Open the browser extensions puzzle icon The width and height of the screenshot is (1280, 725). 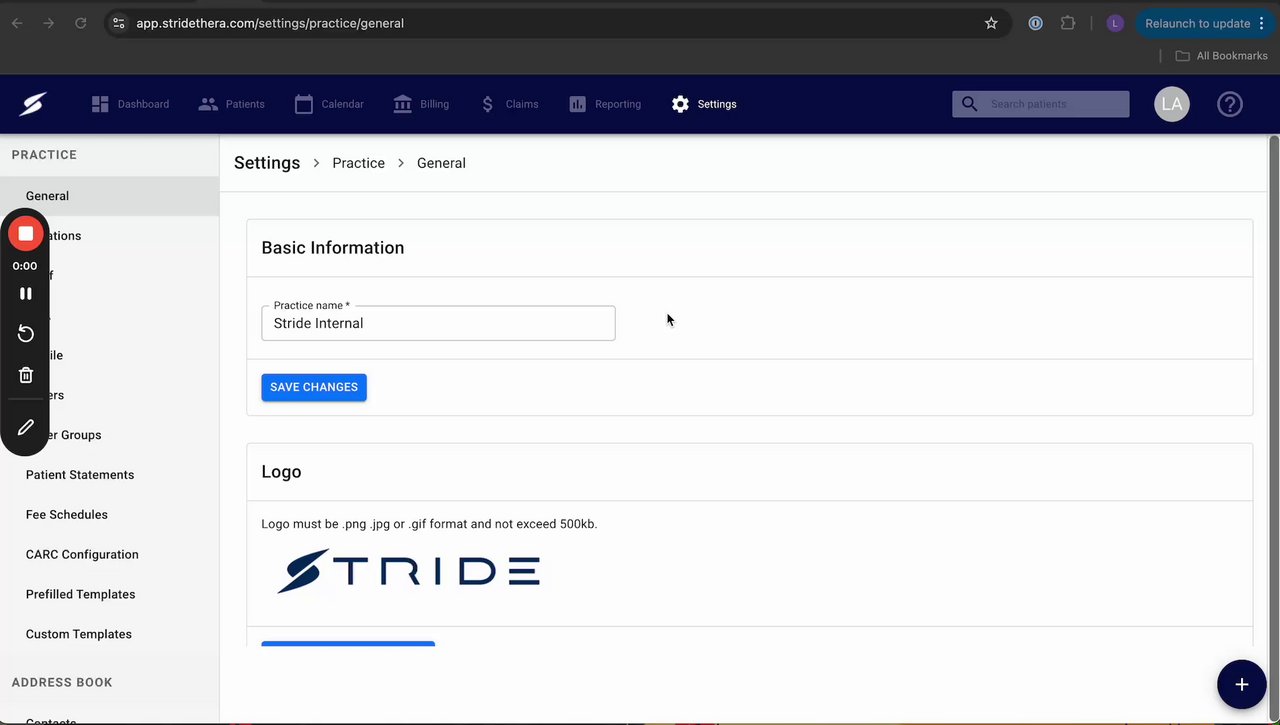click(x=1068, y=23)
